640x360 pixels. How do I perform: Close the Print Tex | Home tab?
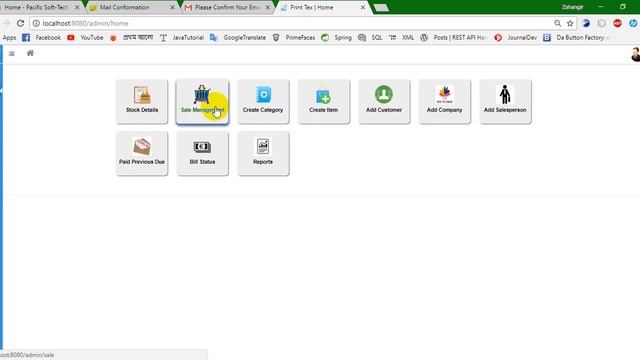(x=362, y=7)
